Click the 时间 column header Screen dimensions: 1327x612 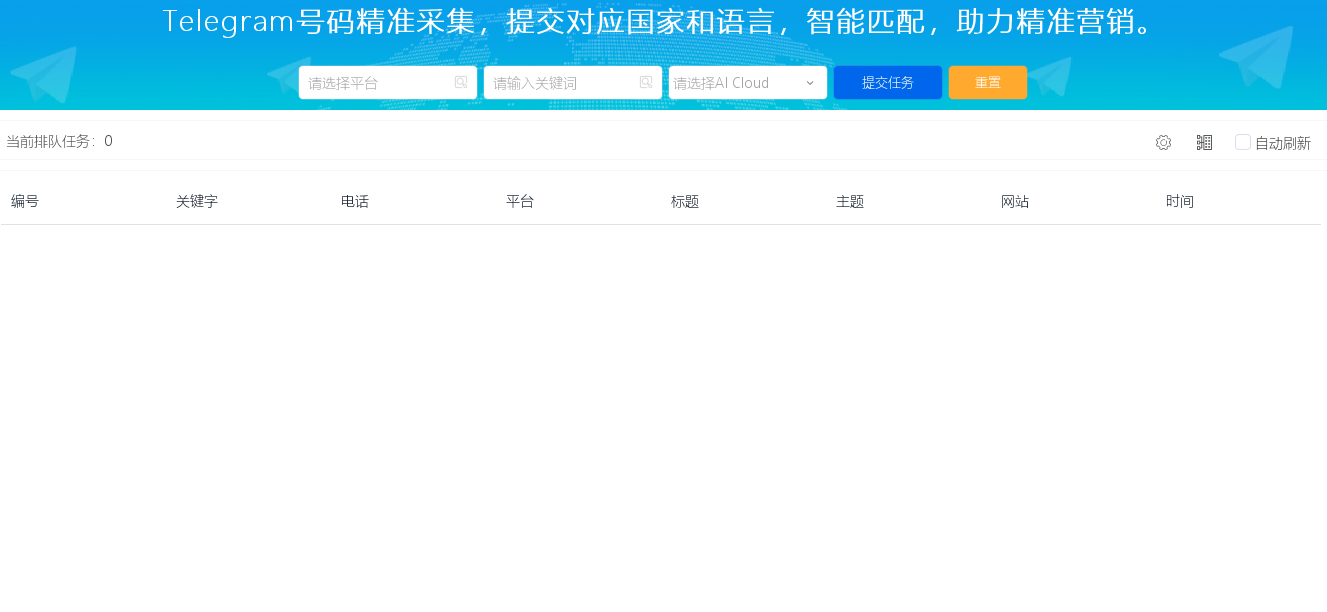(x=1180, y=201)
